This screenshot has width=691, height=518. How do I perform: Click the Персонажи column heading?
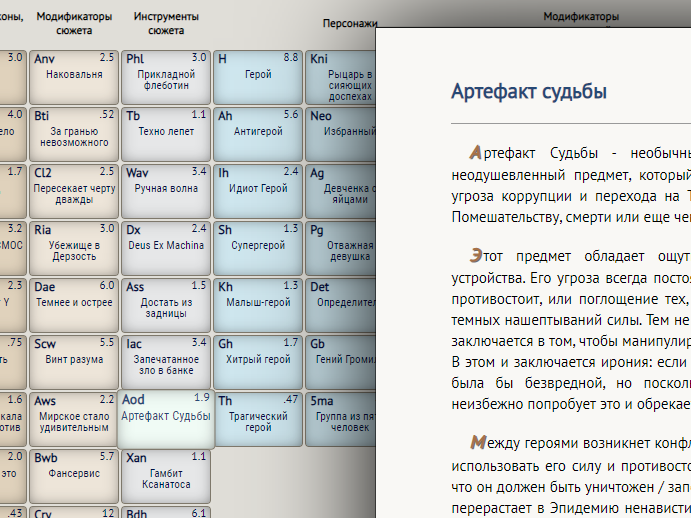tap(350, 23)
